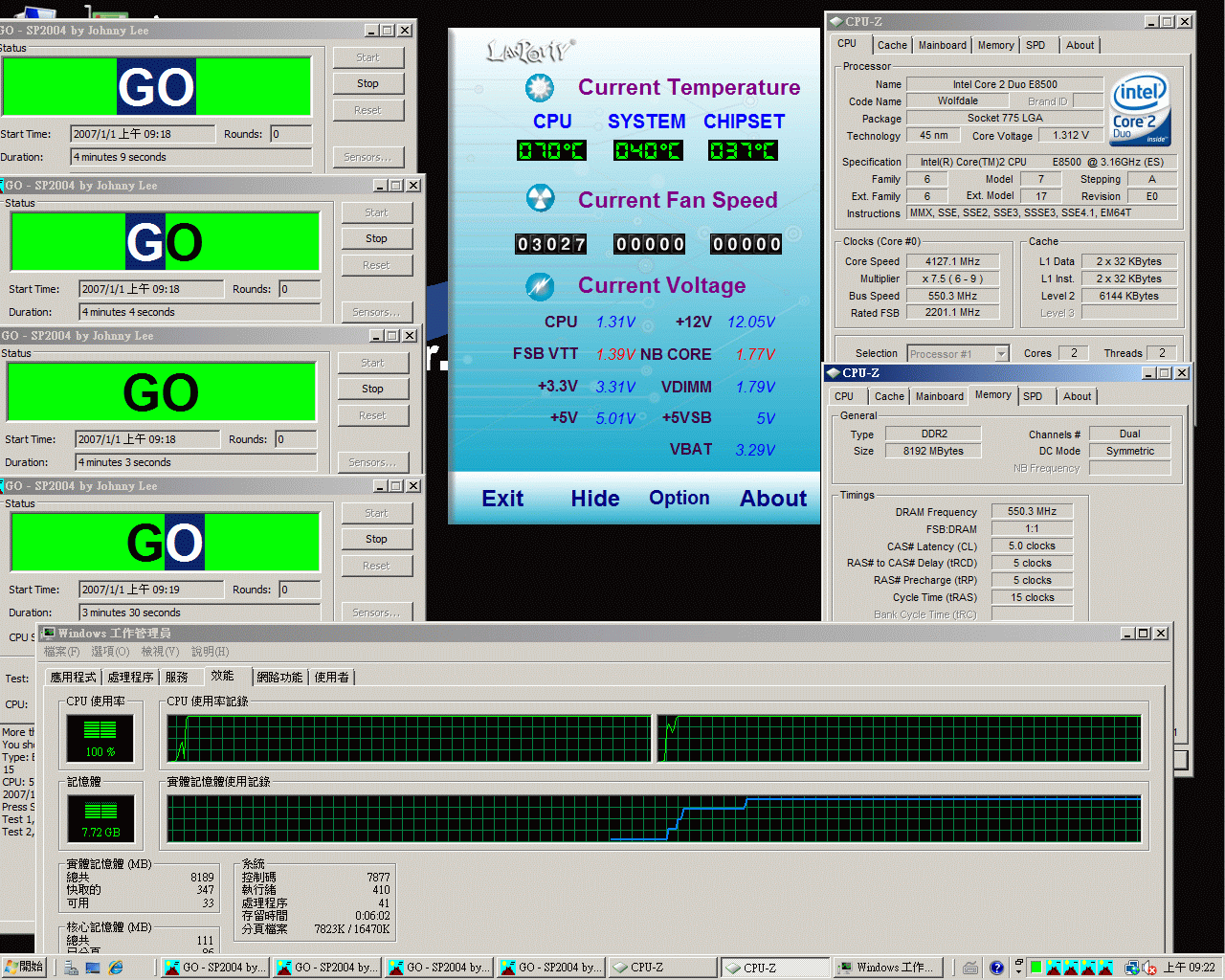Click the CPU usage history graph
1225x980 pixels.
[x=654, y=738]
